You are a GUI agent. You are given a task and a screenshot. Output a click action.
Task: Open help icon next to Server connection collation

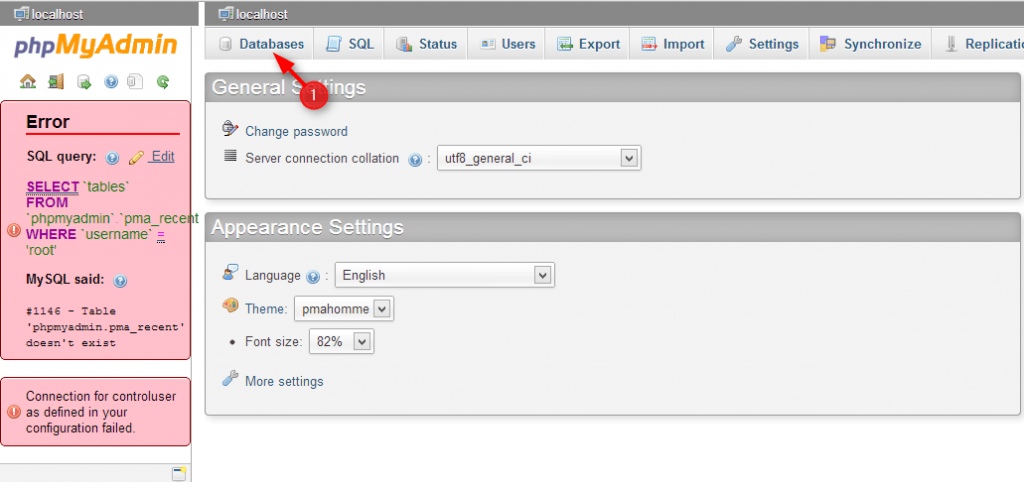click(415, 159)
